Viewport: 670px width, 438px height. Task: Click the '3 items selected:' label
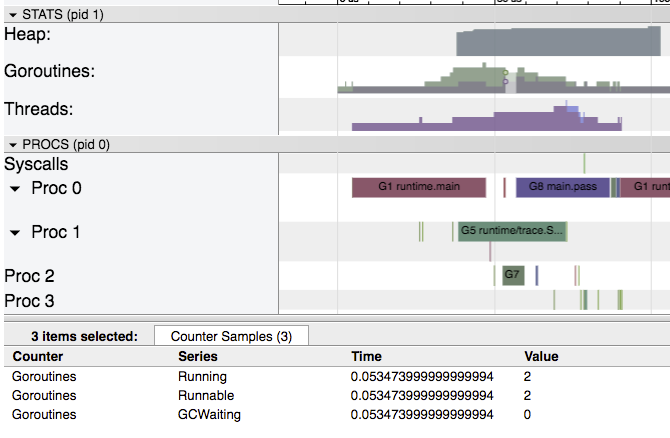(x=85, y=336)
